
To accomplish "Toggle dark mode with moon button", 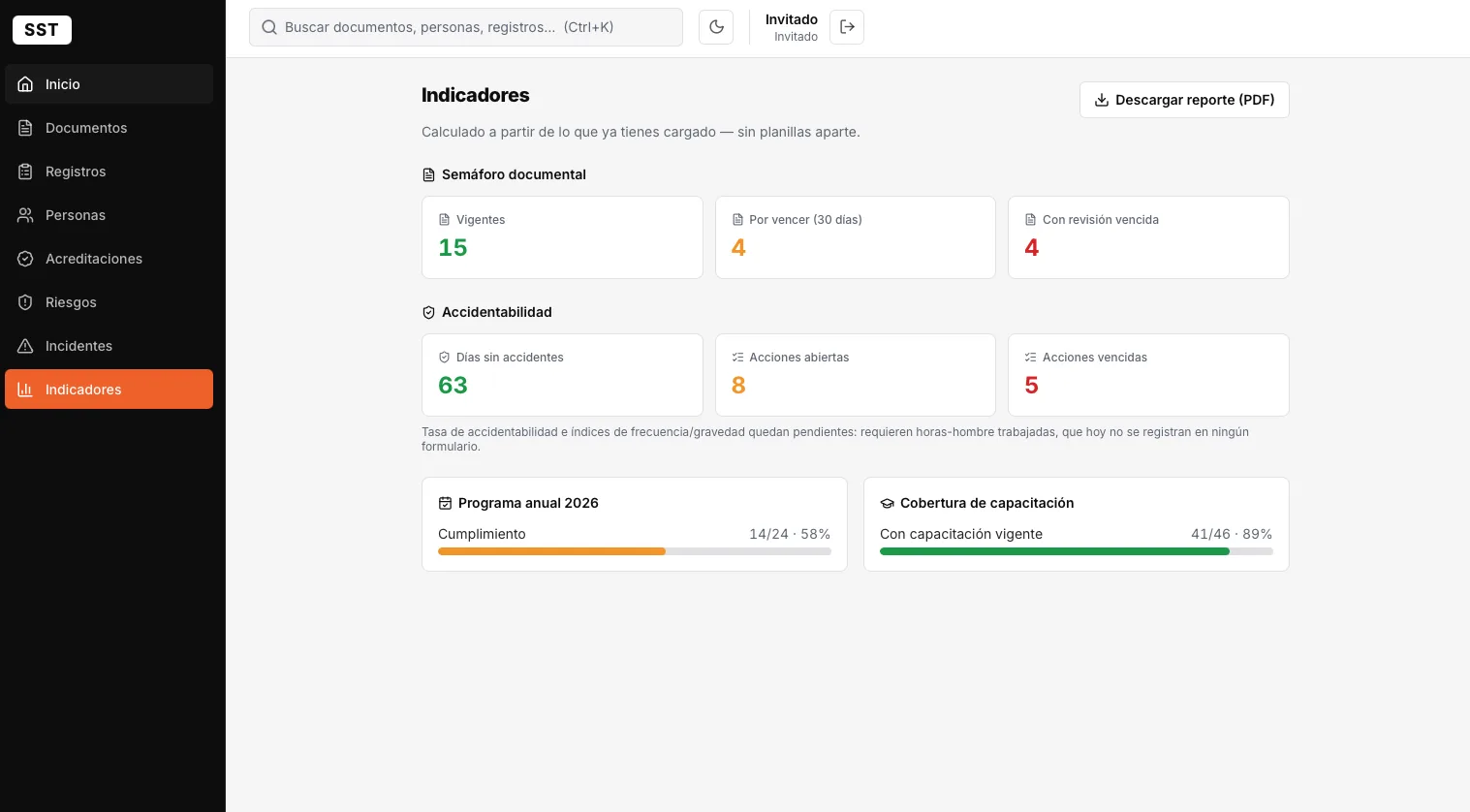I will (716, 27).
